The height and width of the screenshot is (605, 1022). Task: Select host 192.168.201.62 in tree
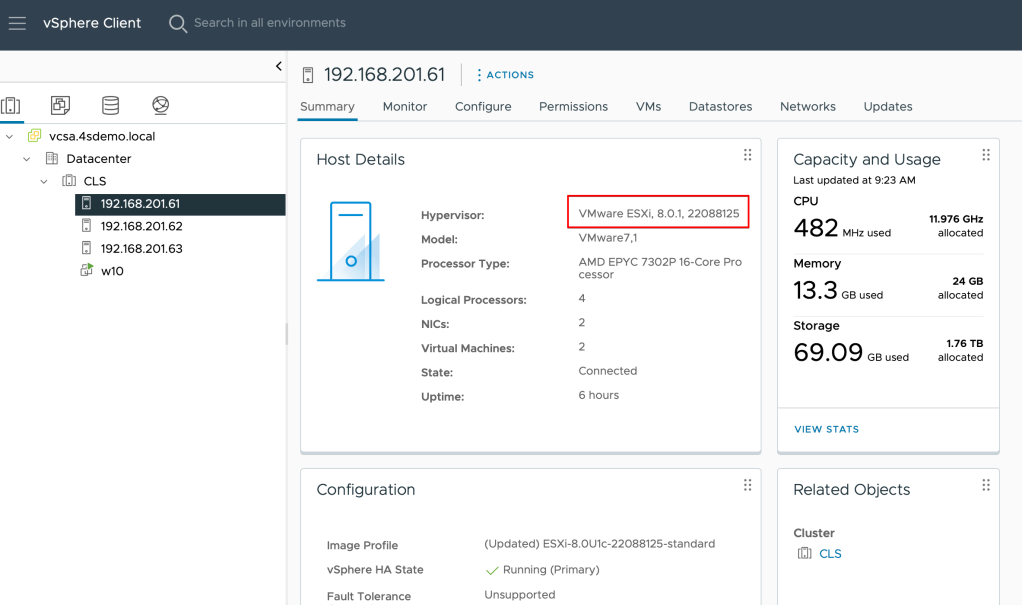click(141, 226)
